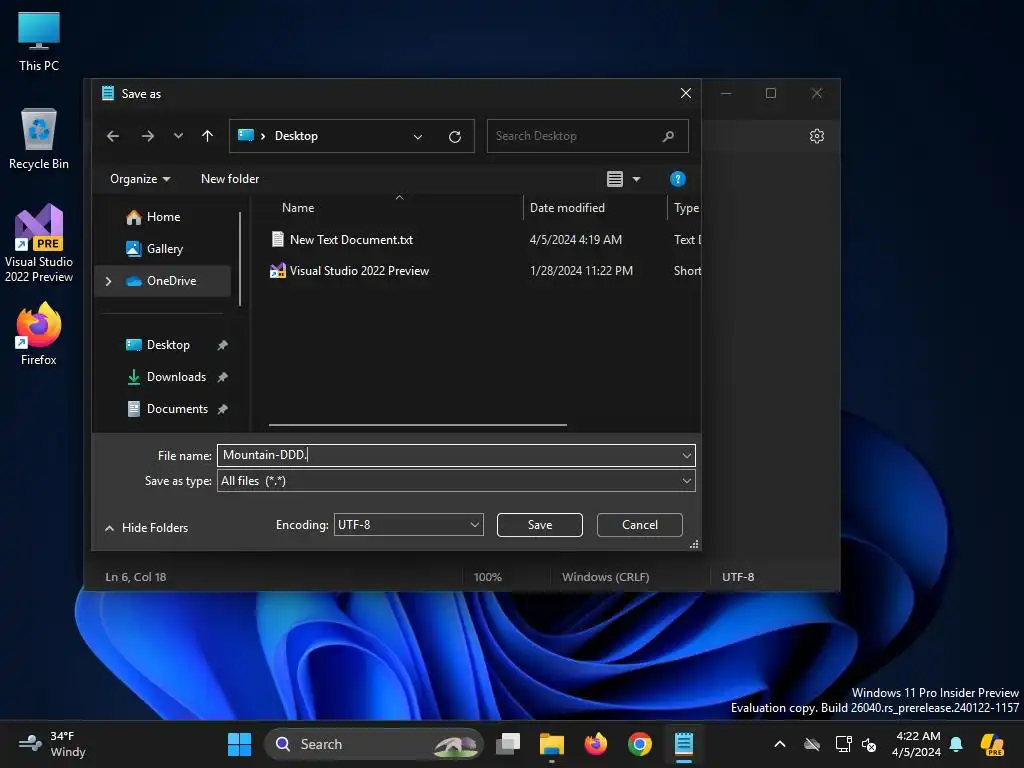This screenshot has width=1024, height=768.
Task: Create a New folder
Action: coord(230,179)
